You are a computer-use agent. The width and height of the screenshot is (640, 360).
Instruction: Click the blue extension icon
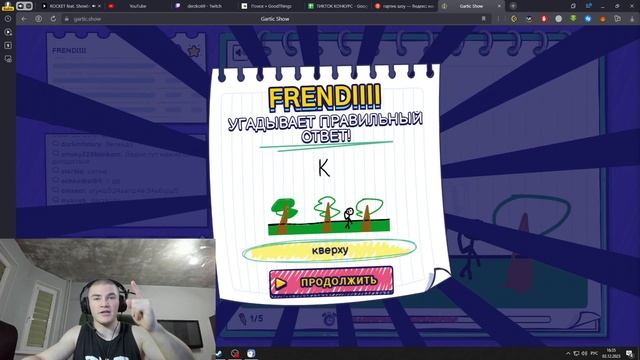click(588, 19)
